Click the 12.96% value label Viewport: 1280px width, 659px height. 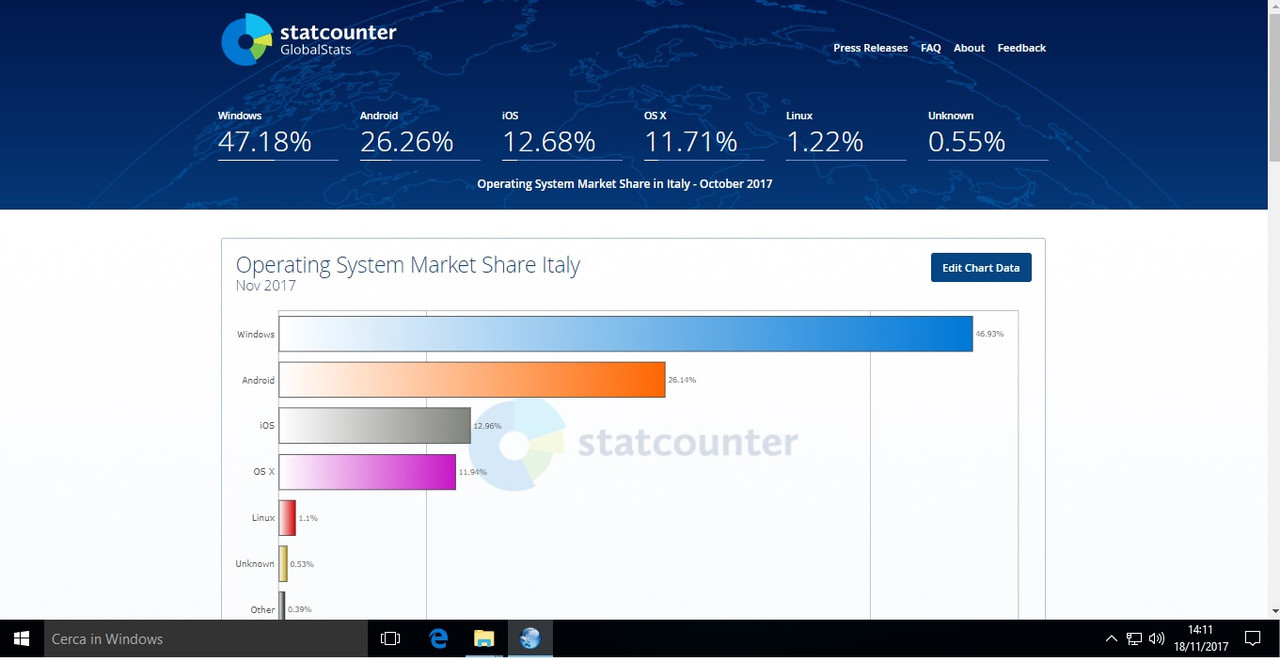[488, 426]
